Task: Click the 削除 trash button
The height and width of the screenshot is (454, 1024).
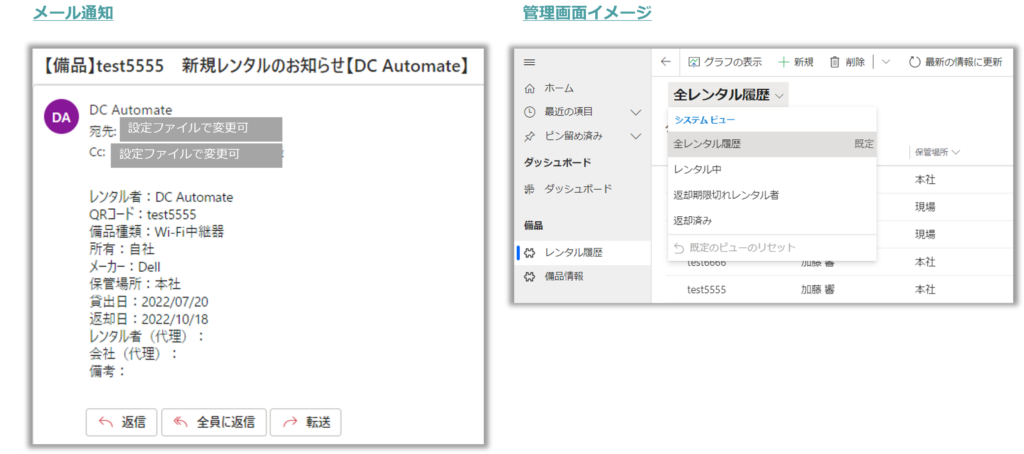Action: [847, 62]
